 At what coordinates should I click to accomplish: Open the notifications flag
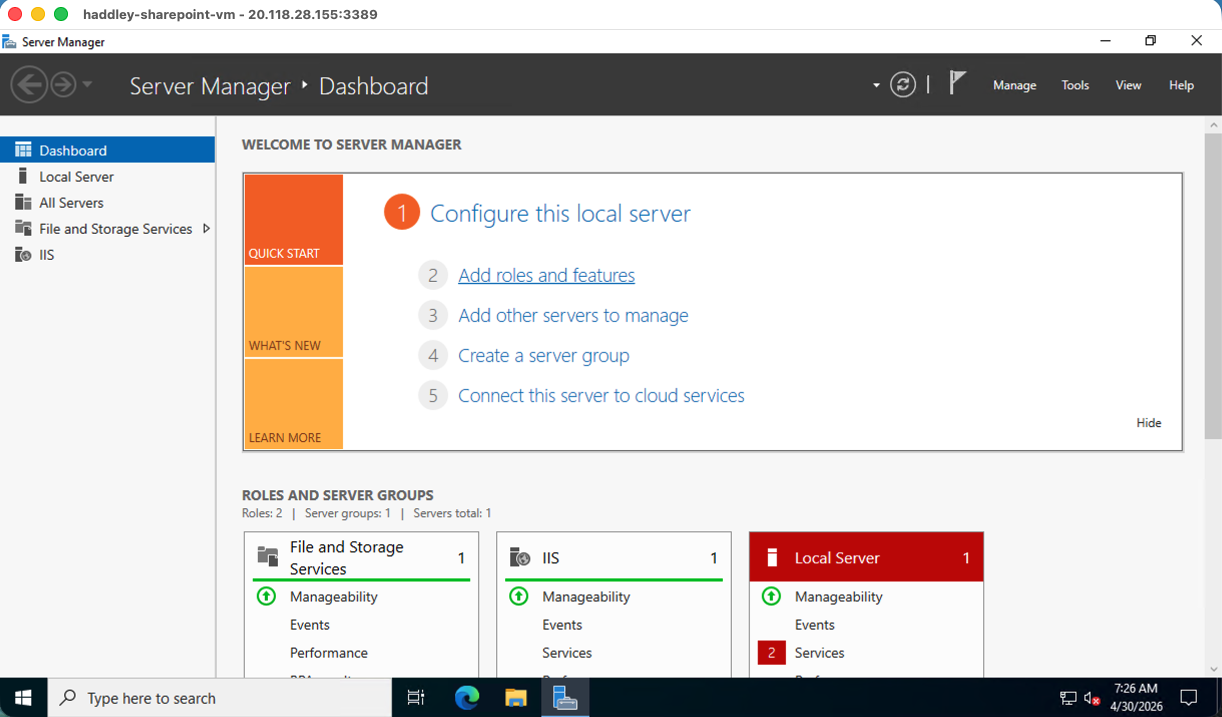(957, 83)
